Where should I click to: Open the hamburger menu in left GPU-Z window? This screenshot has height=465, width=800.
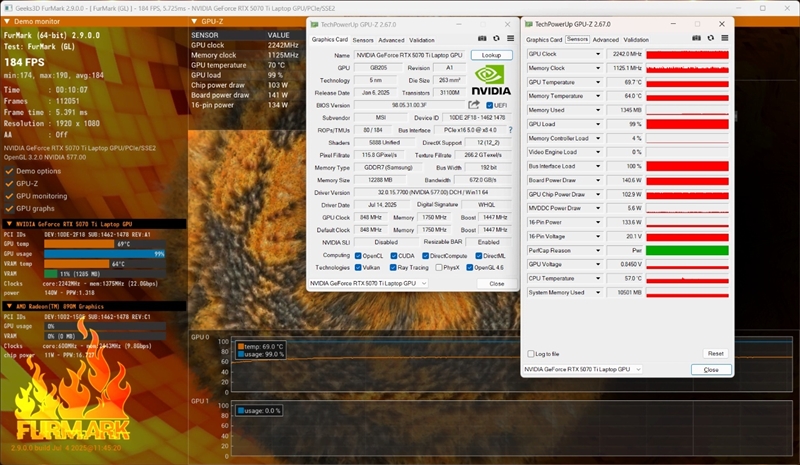click(x=510, y=38)
